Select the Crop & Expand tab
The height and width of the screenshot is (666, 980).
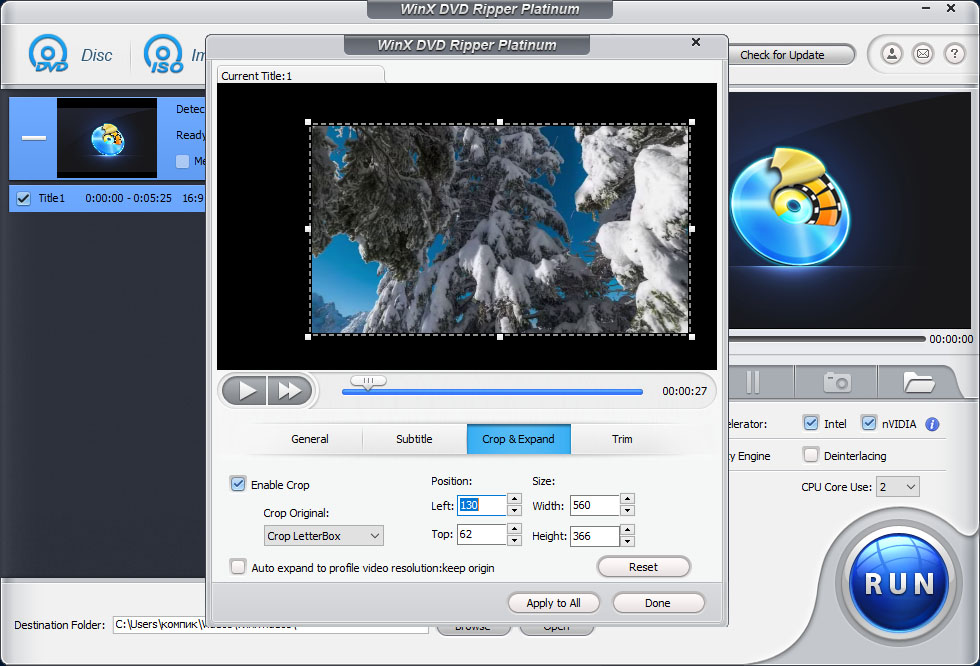pyautogui.click(x=518, y=439)
